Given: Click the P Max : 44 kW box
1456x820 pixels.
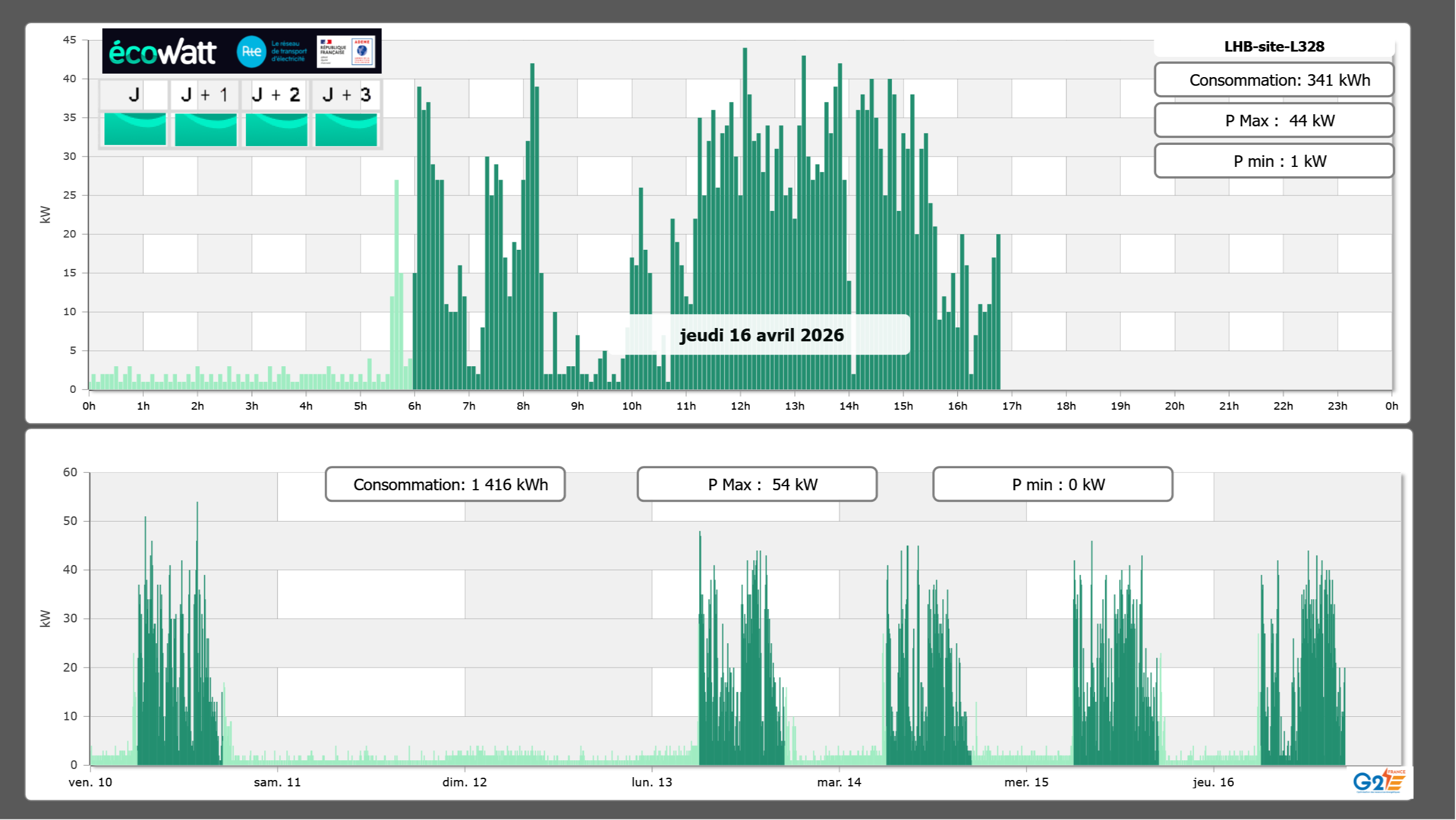Looking at the screenshot, I should (1274, 121).
